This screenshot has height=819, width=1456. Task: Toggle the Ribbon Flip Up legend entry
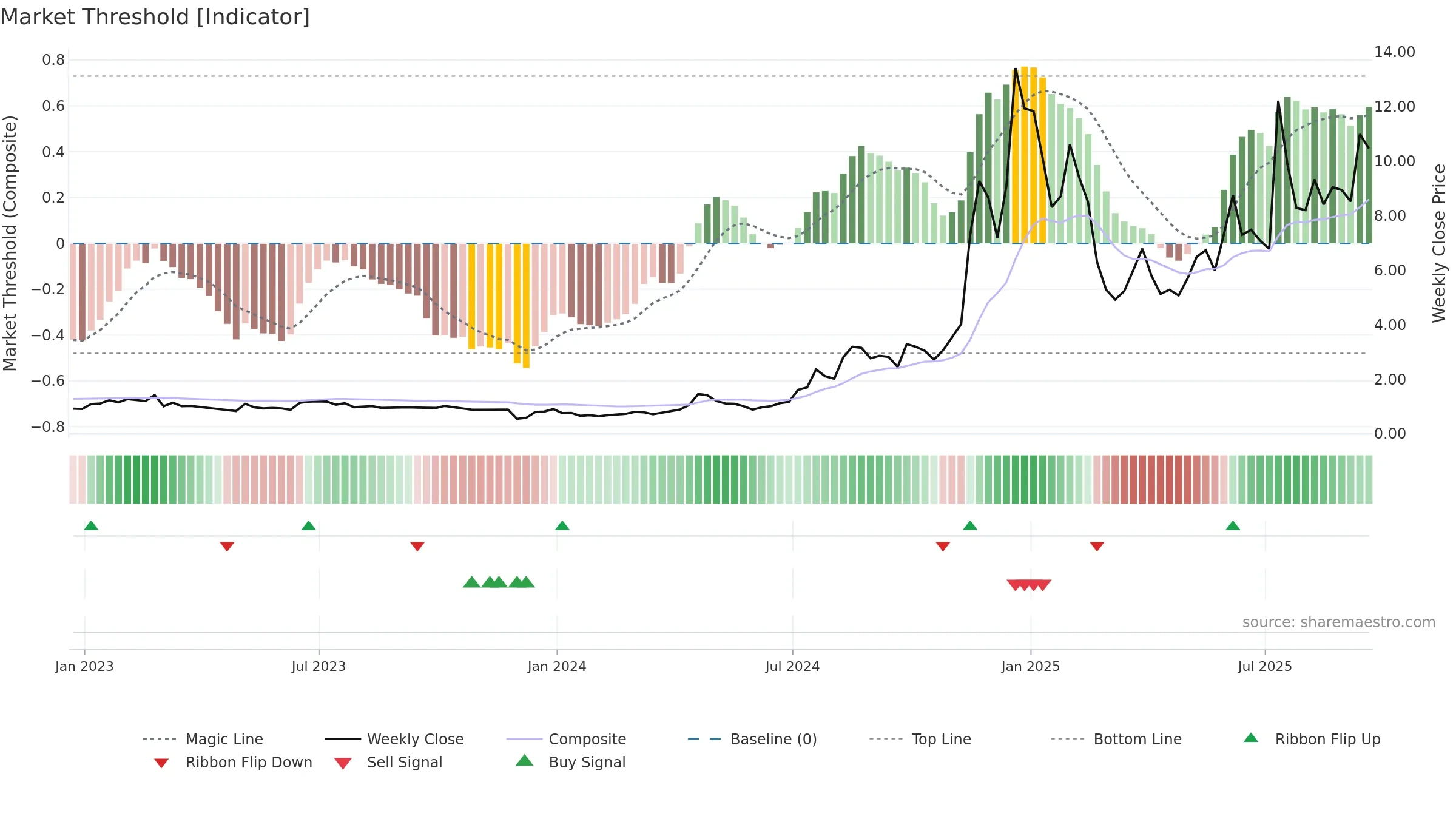tap(1312, 739)
